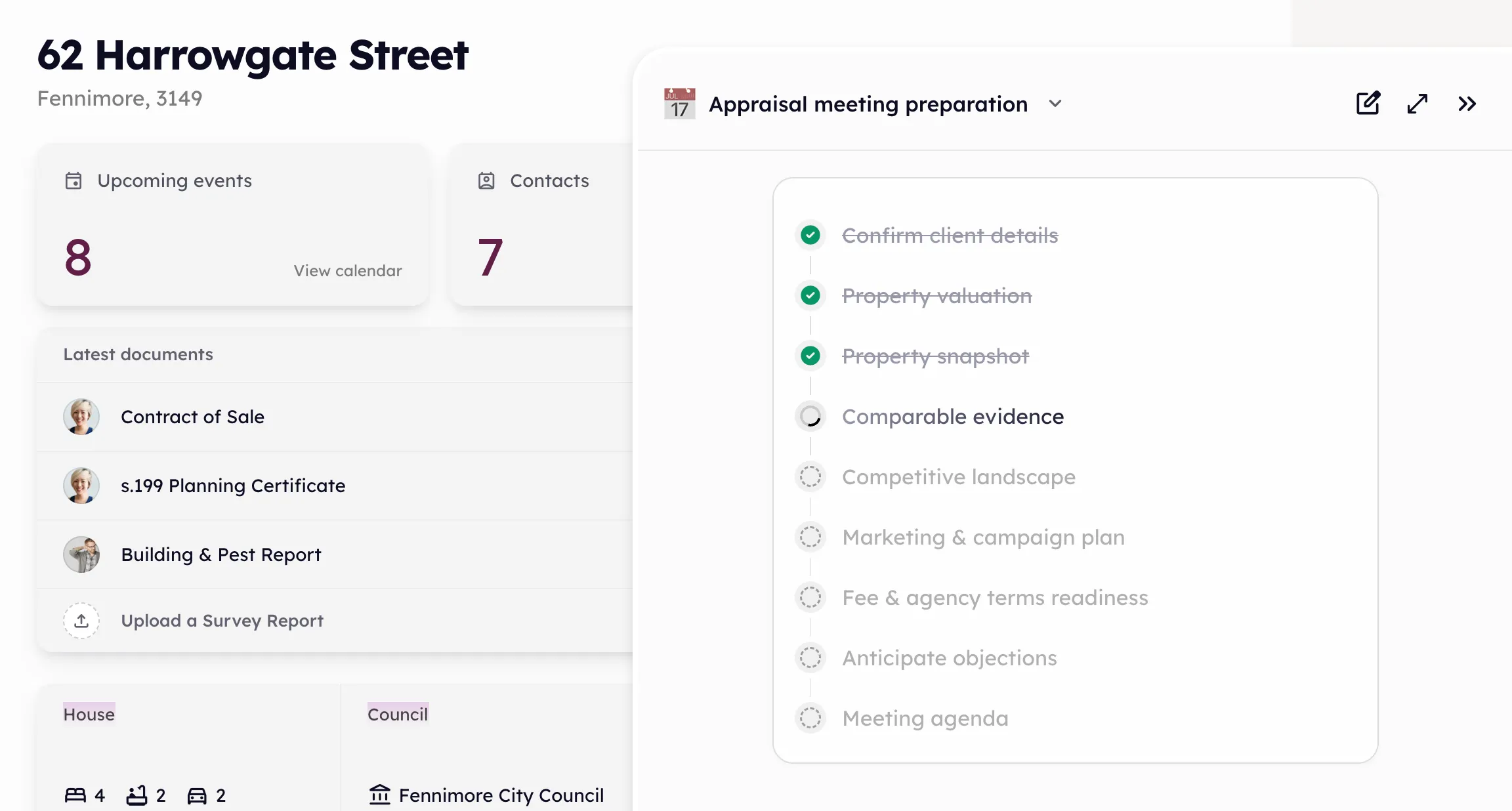Uncheck the Confirm client details step
Image resolution: width=1512 pixels, height=811 pixels.
(x=810, y=235)
